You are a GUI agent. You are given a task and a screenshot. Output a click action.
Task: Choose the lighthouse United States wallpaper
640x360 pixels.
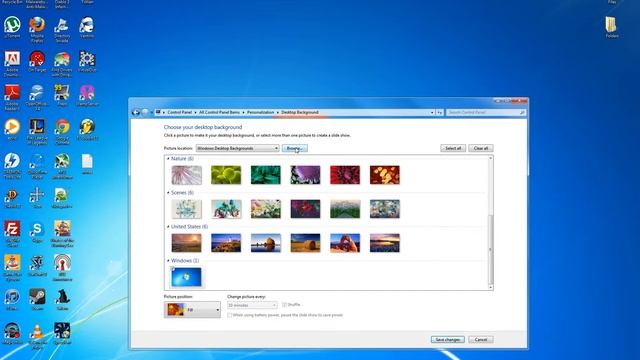coord(226,243)
